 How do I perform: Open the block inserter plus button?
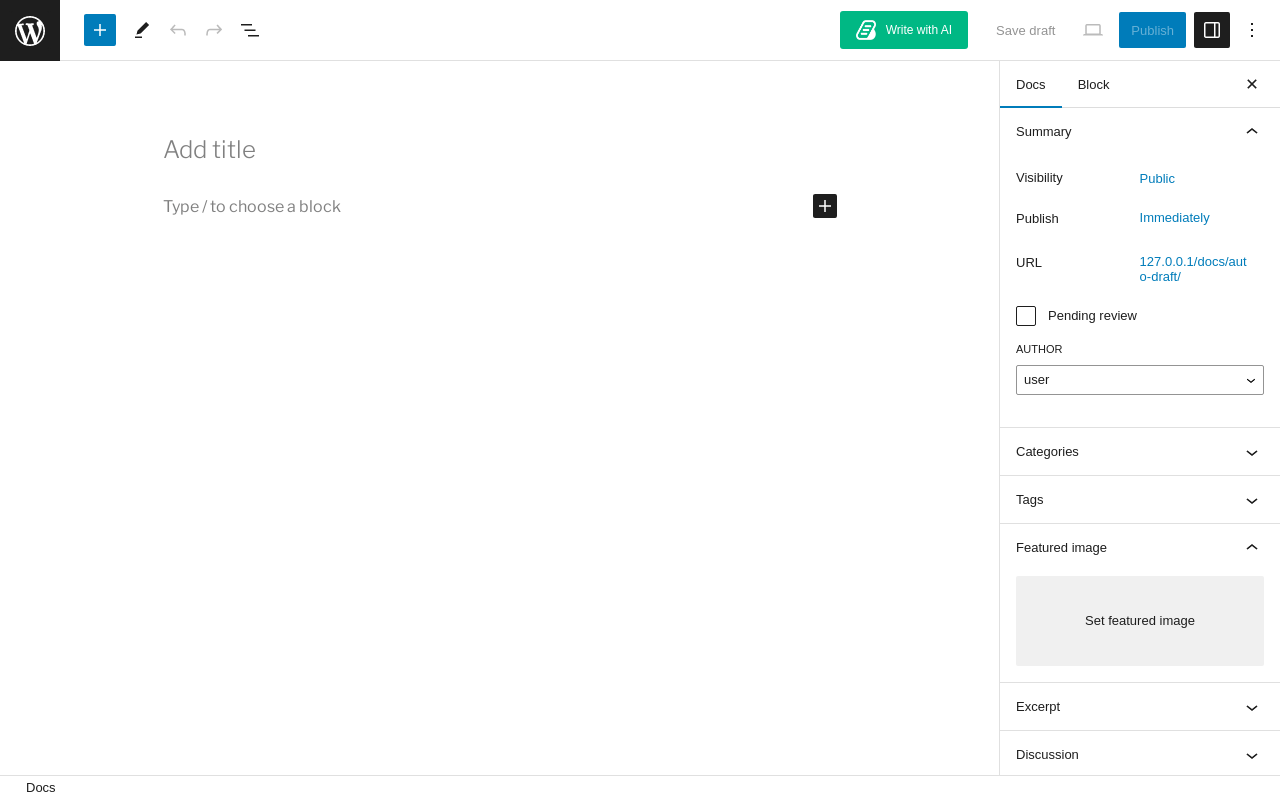[x=100, y=30]
